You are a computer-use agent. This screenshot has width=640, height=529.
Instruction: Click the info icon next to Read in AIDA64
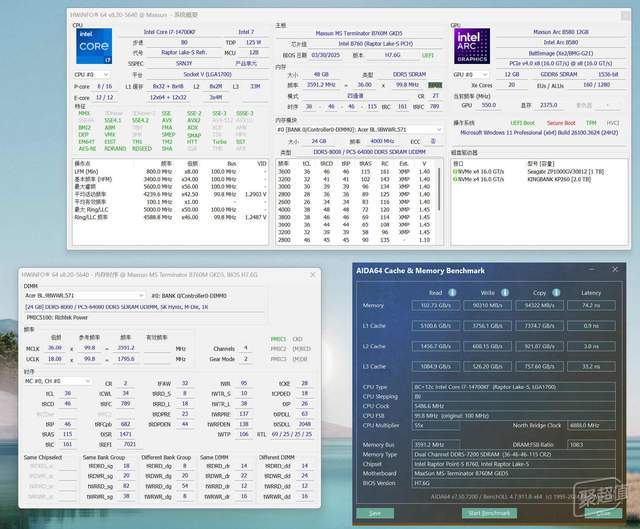pyautogui.click(x=452, y=292)
